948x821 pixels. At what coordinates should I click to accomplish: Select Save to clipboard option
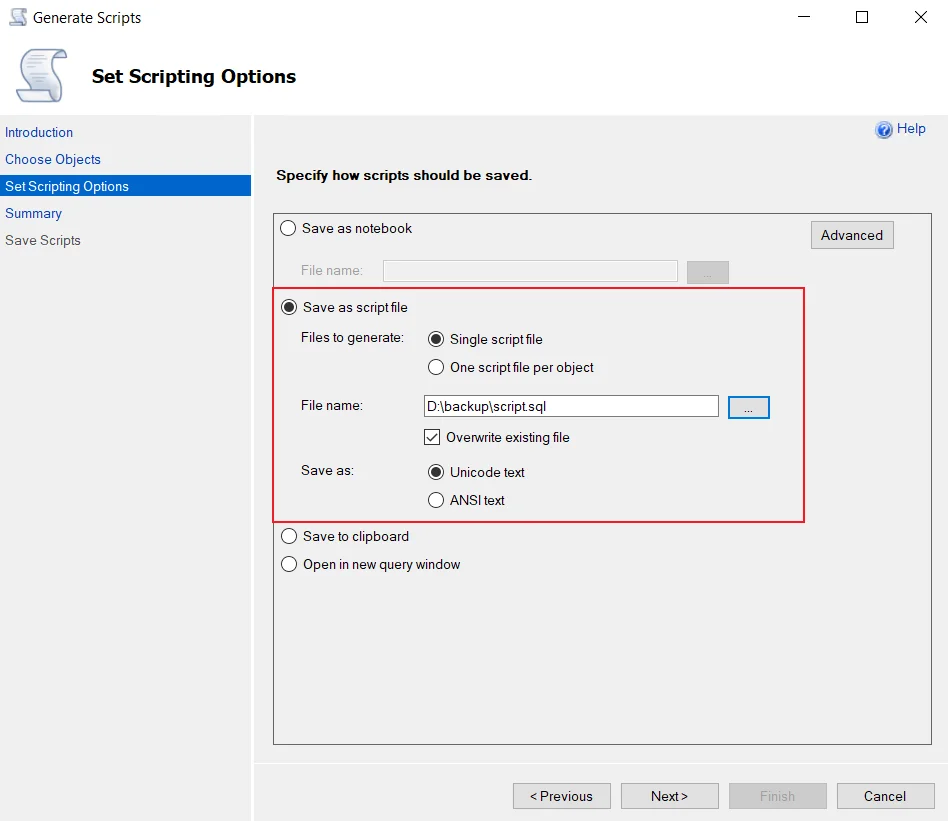point(289,536)
